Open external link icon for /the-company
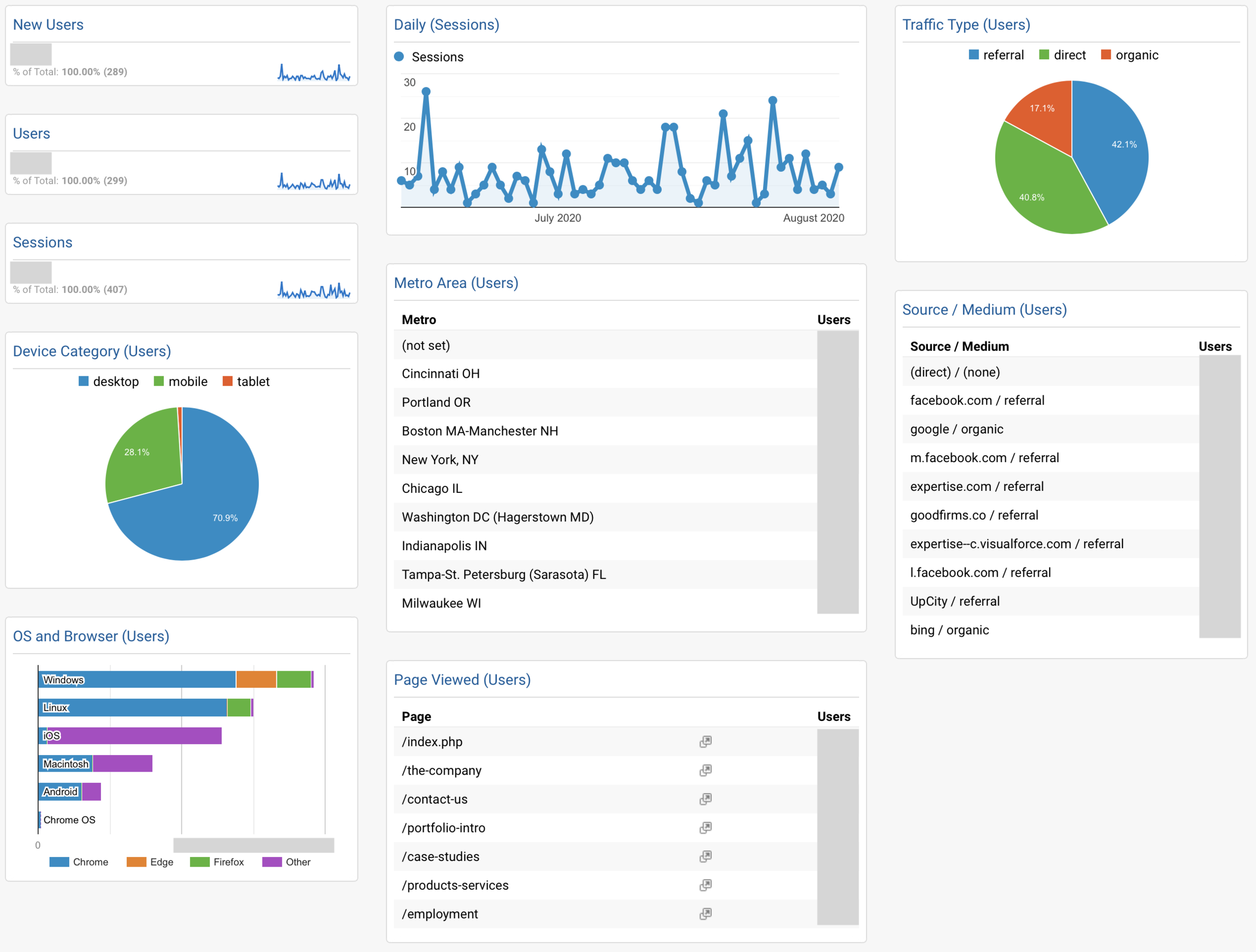Viewport: 1256px width, 952px height. [705, 770]
